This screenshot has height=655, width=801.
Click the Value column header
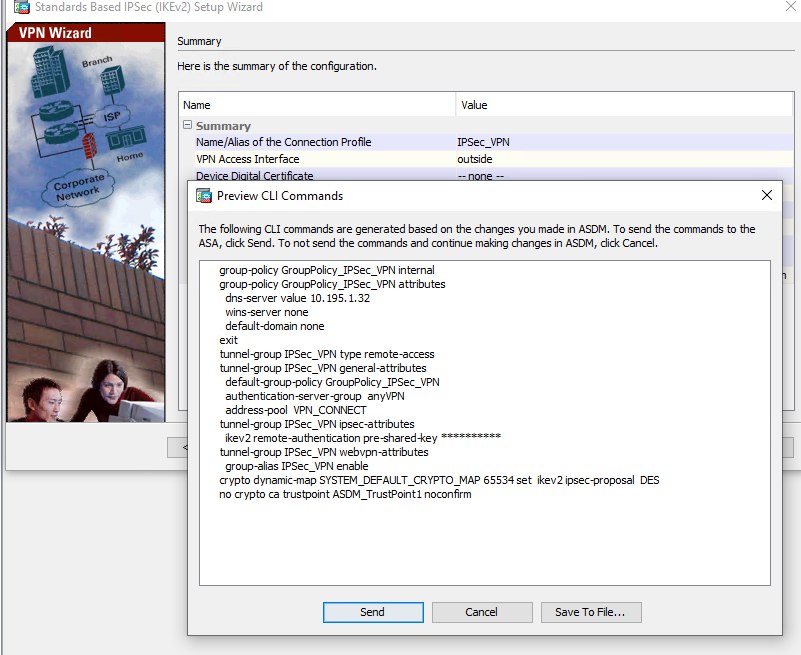[x=624, y=105]
